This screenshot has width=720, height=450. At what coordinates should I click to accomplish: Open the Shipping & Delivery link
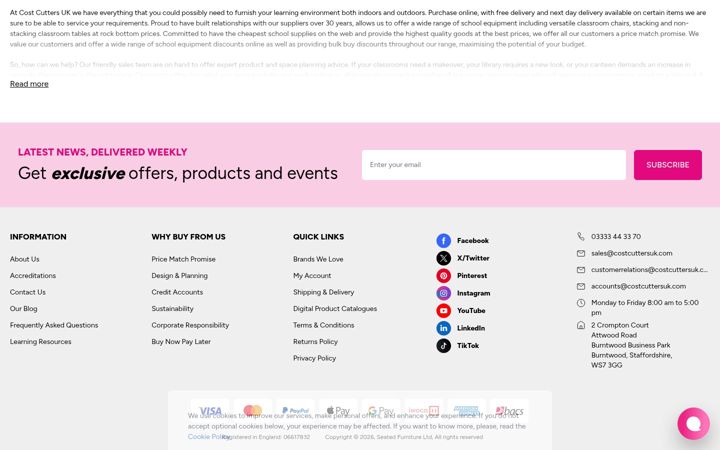pyautogui.click(x=323, y=292)
